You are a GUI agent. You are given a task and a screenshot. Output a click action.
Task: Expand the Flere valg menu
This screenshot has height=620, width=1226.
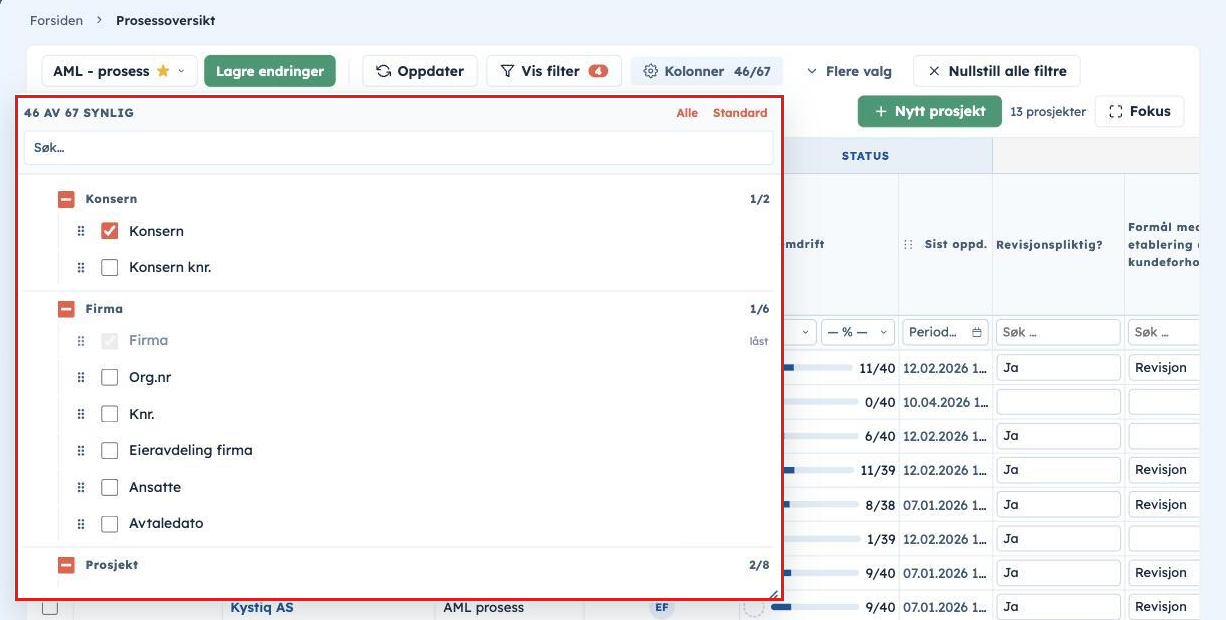(x=848, y=71)
